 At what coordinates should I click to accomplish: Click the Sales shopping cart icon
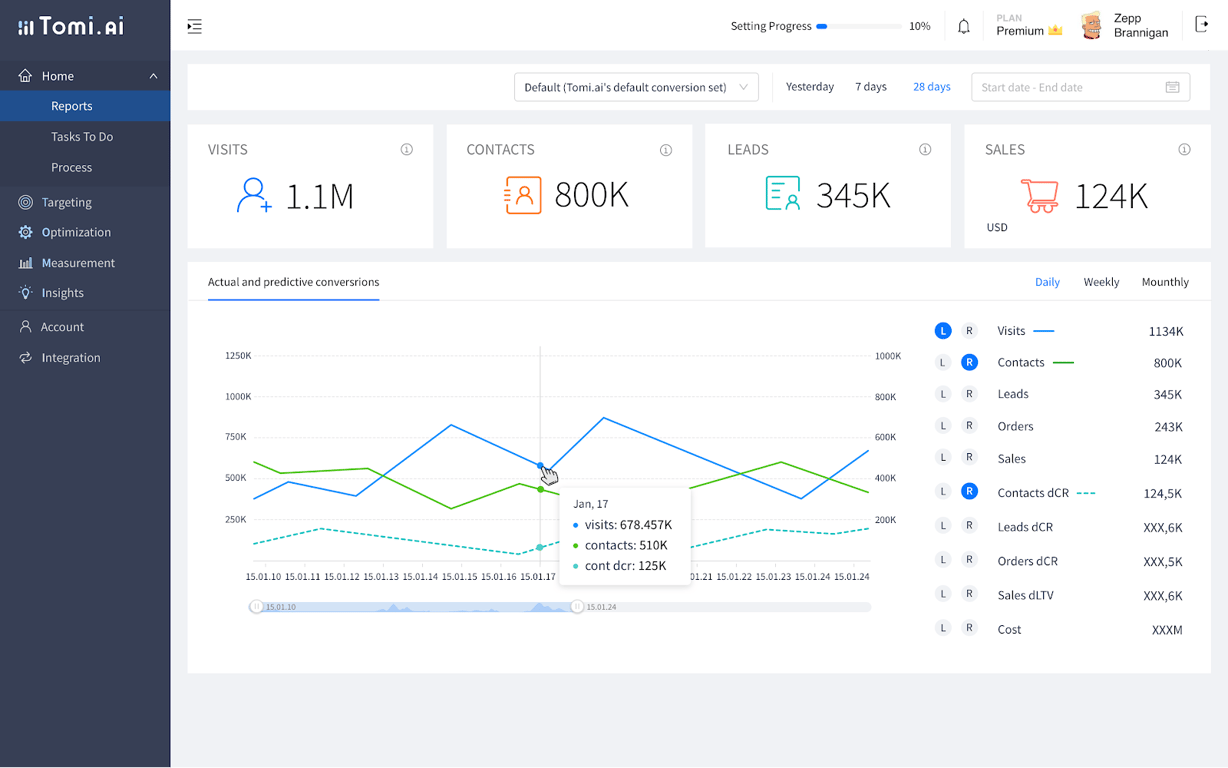point(1040,195)
